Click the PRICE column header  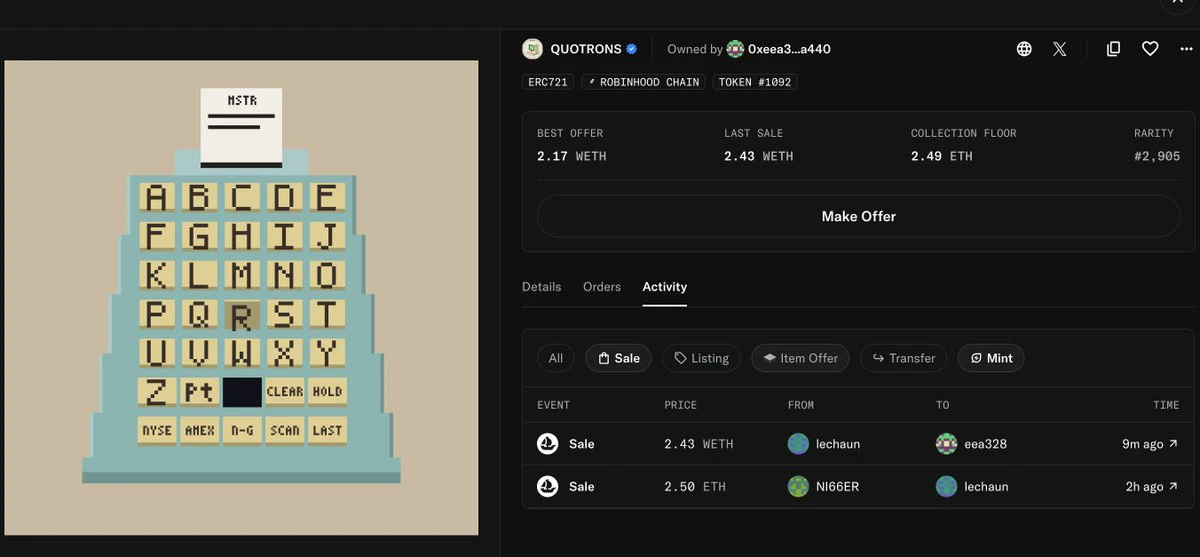tap(681, 405)
